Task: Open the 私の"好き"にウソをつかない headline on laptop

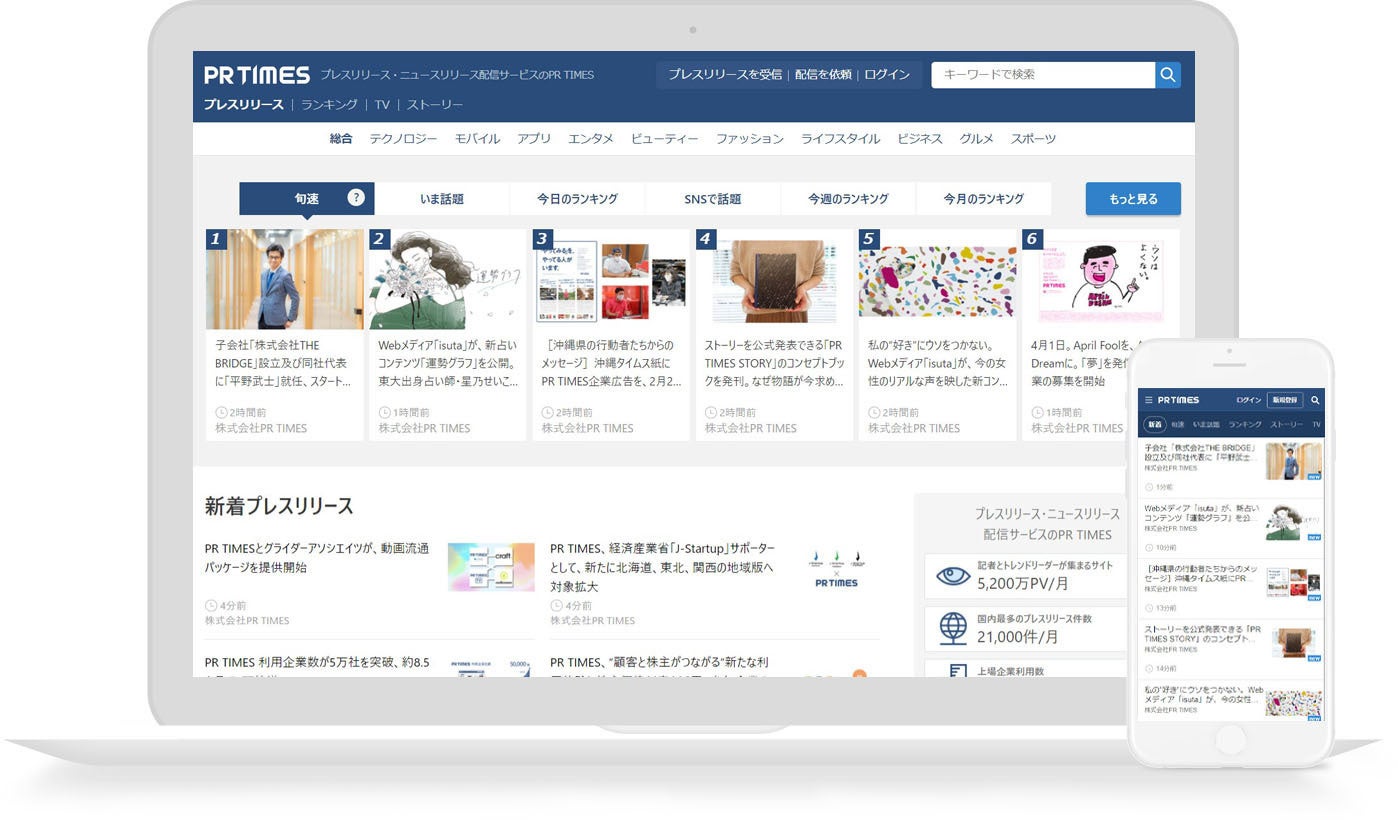Action: click(937, 363)
